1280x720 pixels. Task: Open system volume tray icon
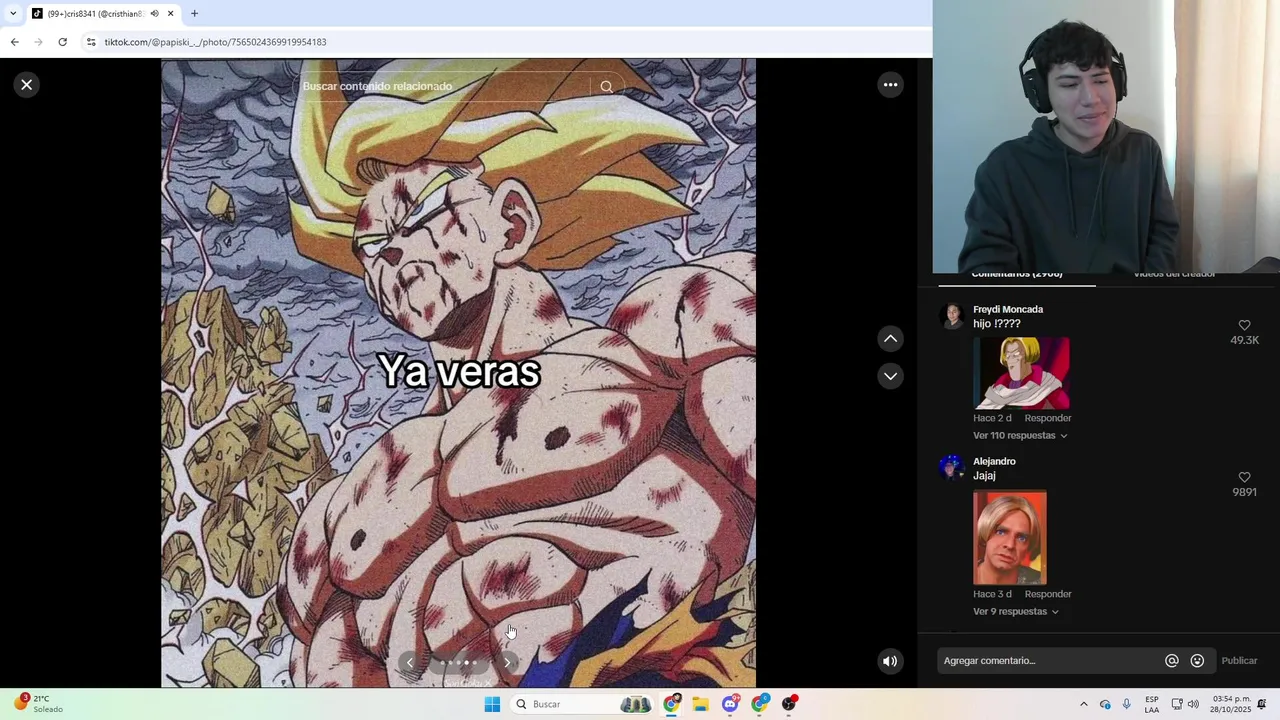(1193, 704)
